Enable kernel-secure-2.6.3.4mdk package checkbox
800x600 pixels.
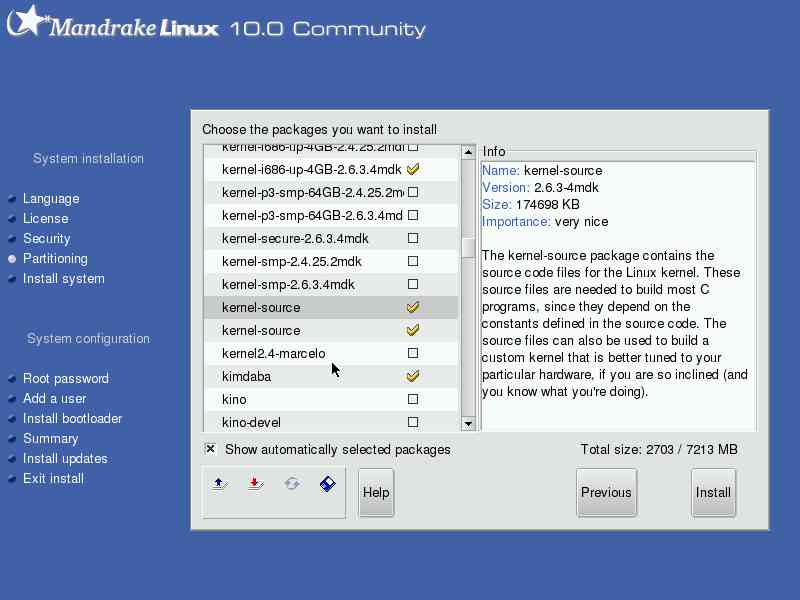coord(413,238)
